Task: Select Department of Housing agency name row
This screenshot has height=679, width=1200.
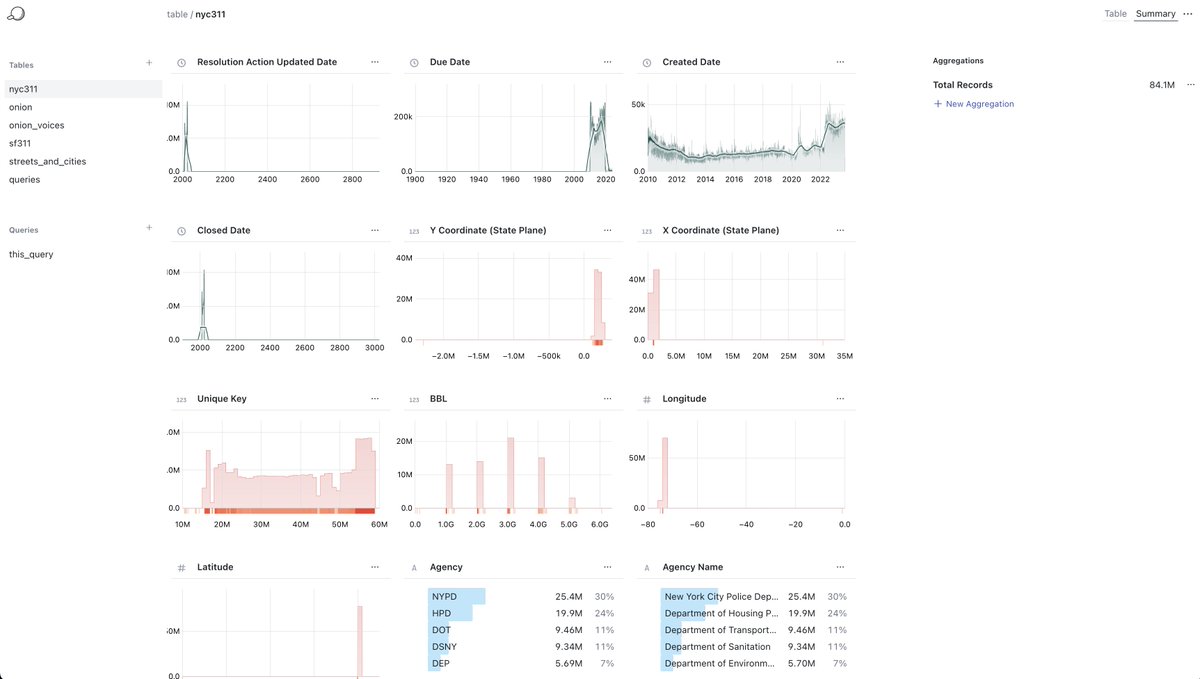Action: tap(754, 613)
